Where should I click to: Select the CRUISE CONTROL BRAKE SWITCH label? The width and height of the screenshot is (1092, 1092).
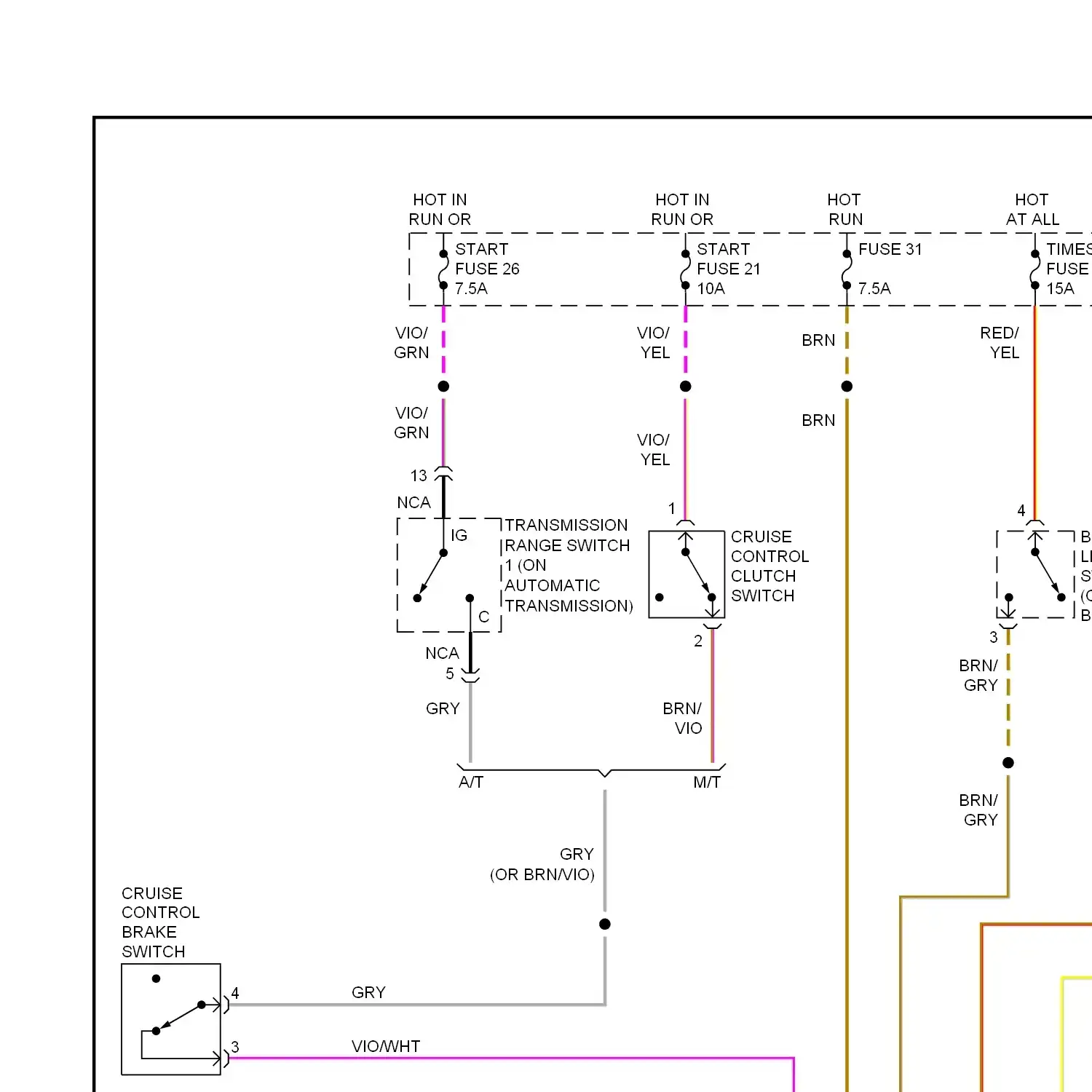(160, 922)
